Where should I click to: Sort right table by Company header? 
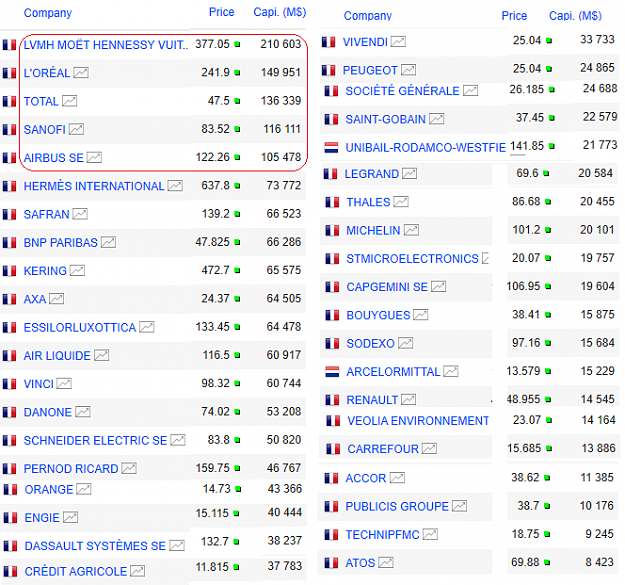coord(368,16)
